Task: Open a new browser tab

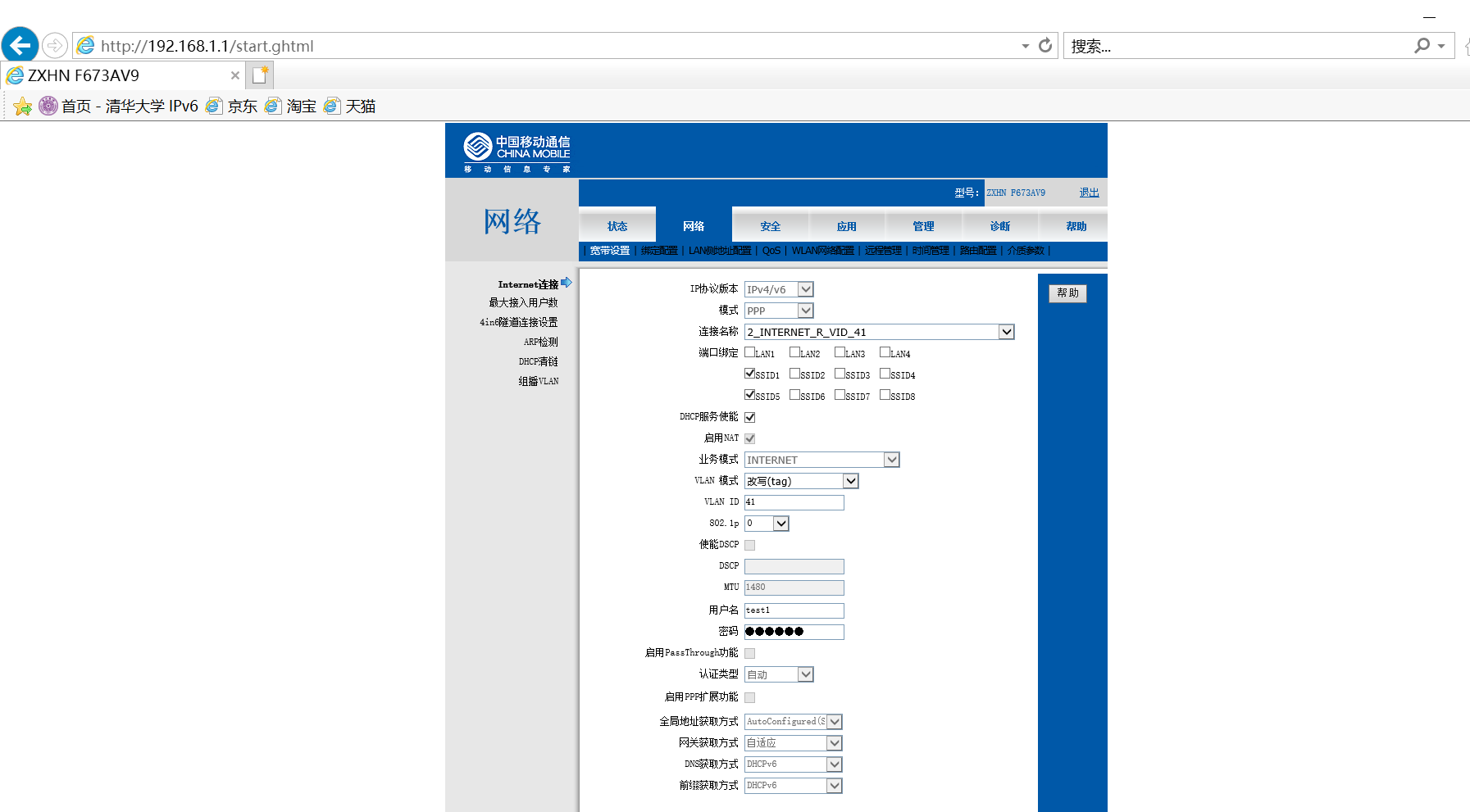Action: click(x=260, y=75)
